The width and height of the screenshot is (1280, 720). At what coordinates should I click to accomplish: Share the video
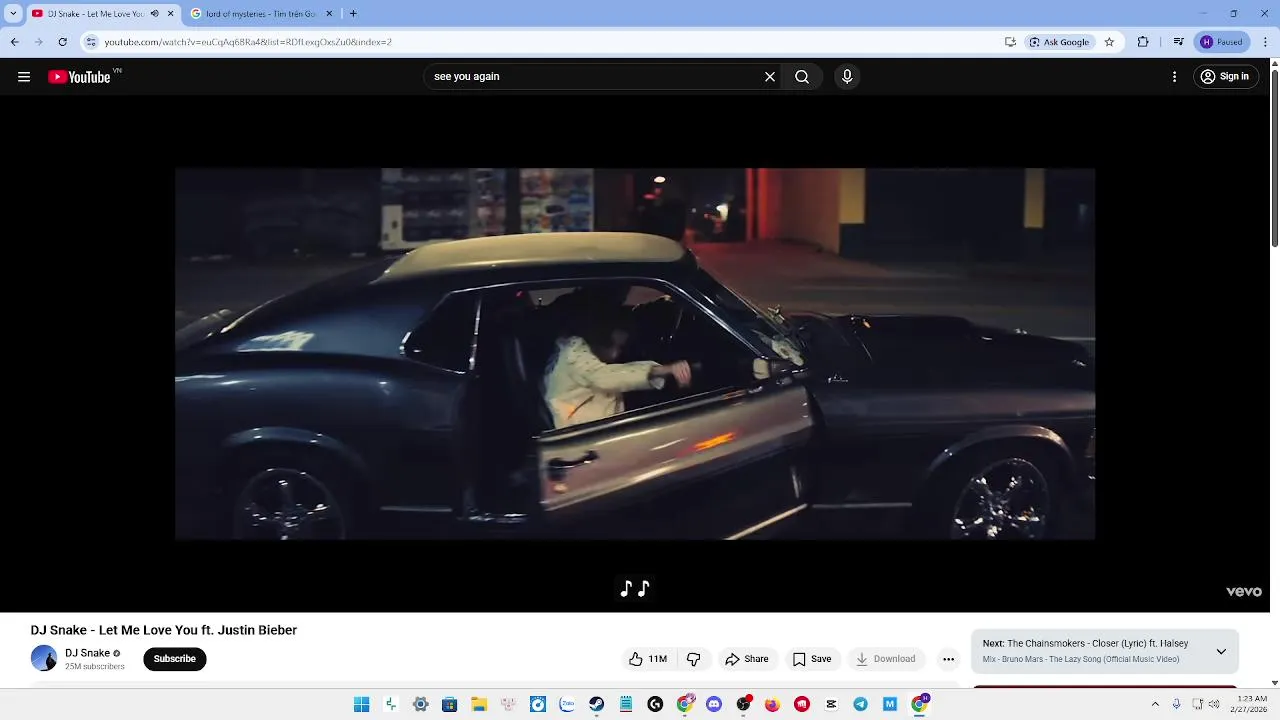(x=747, y=659)
